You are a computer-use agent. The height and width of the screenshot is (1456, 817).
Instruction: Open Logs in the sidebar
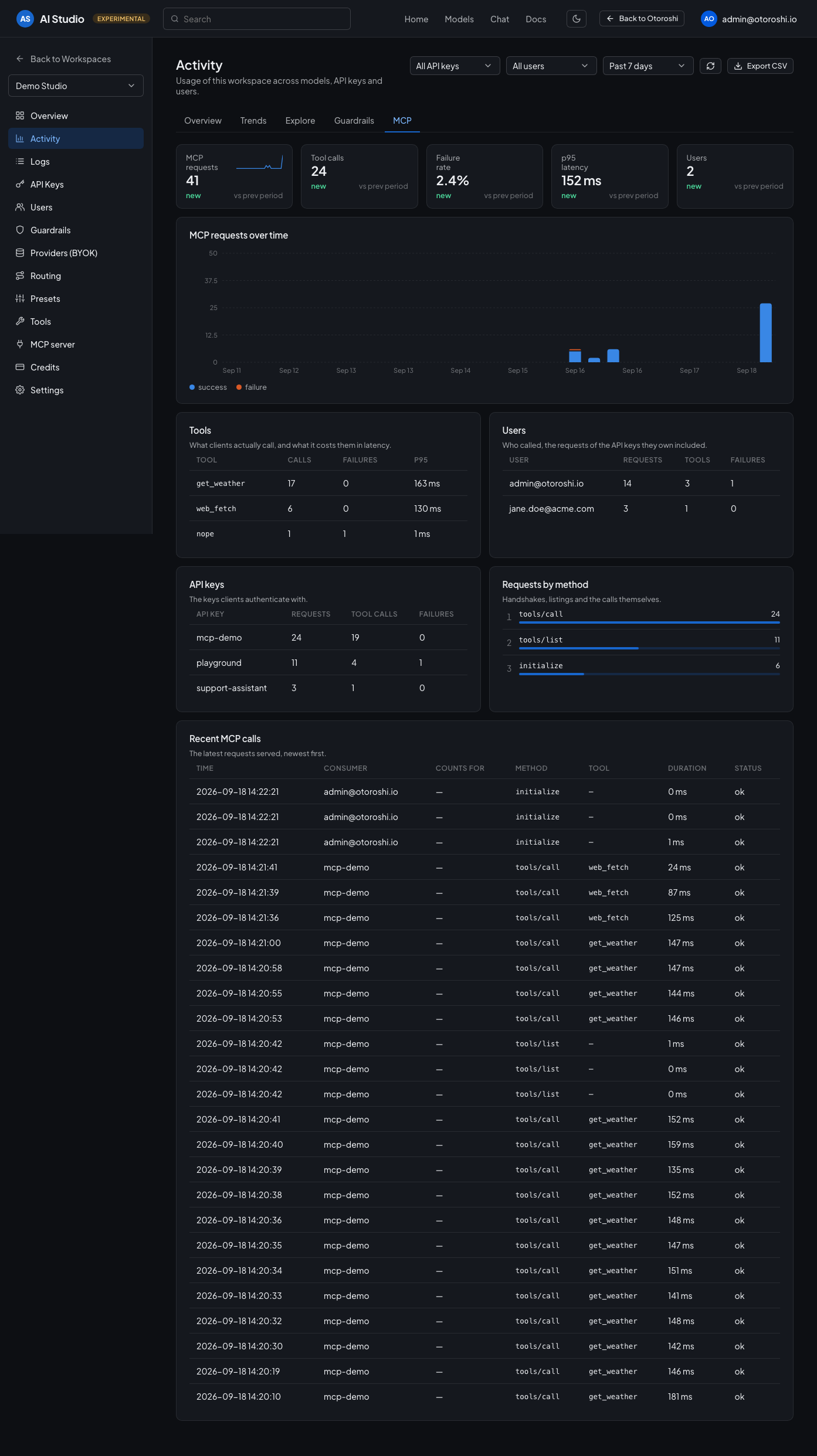tap(76, 161)
